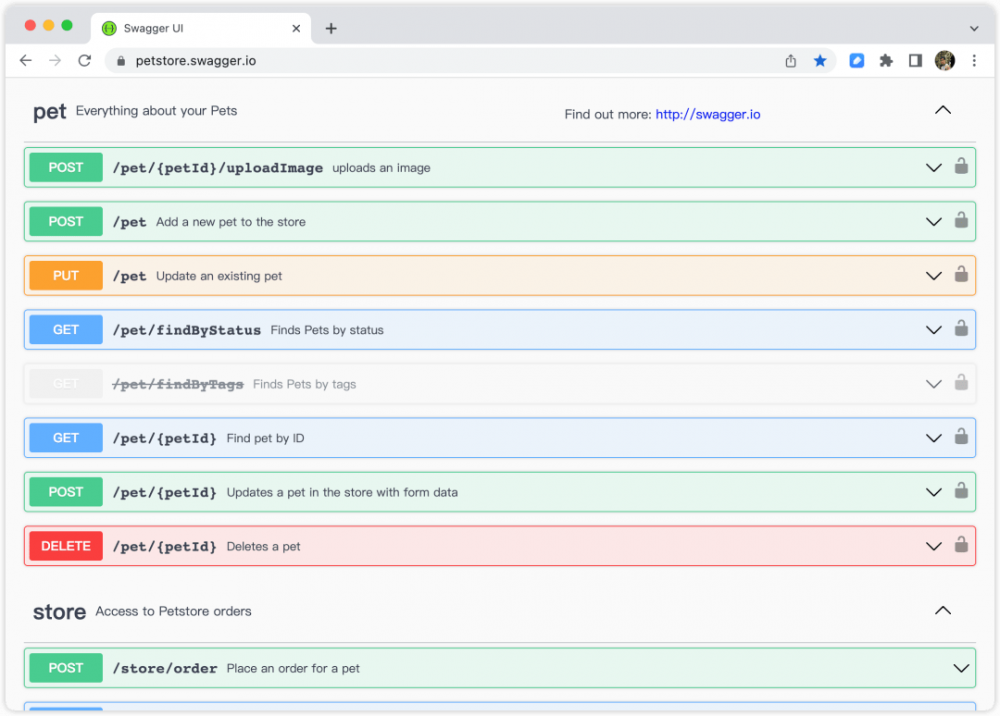
Task: Open the tab search dropdown arrow
Action: pos(974,29)
